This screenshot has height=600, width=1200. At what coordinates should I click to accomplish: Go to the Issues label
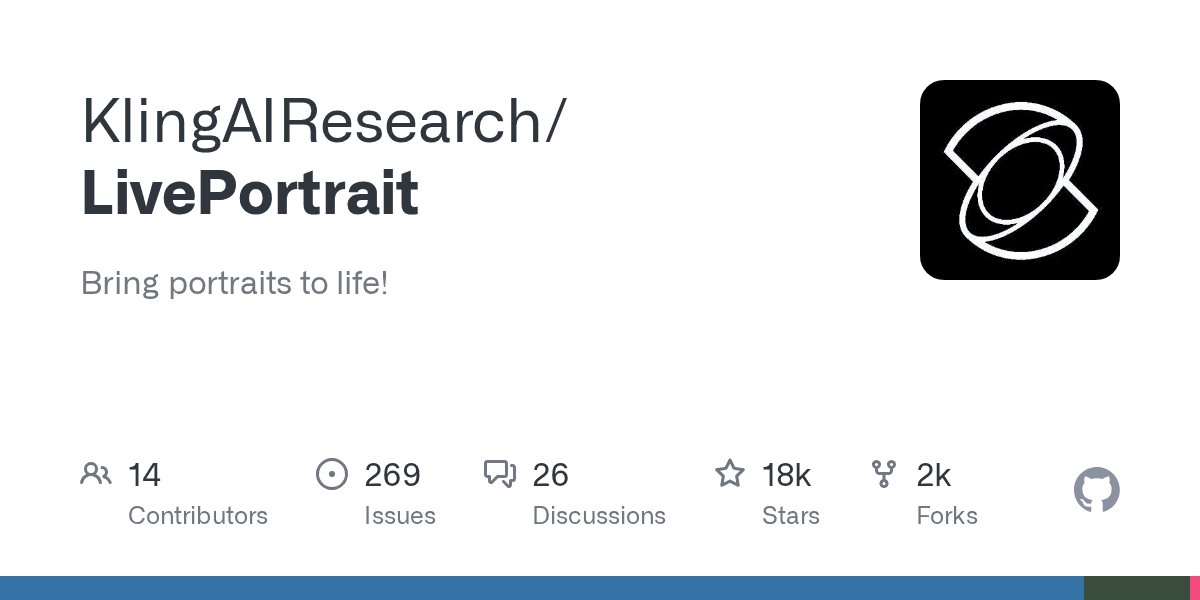coord(400,516)
